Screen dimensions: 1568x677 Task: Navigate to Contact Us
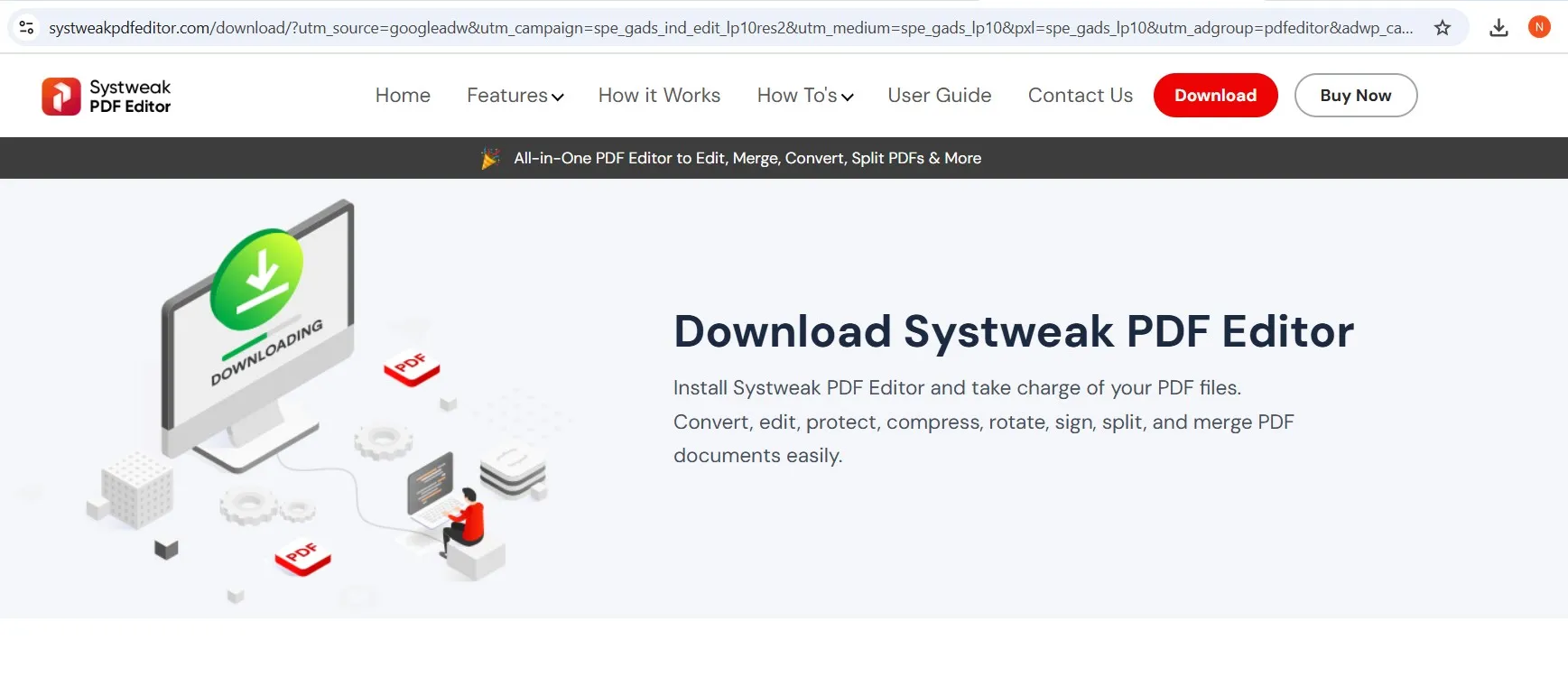[1080, 96]
